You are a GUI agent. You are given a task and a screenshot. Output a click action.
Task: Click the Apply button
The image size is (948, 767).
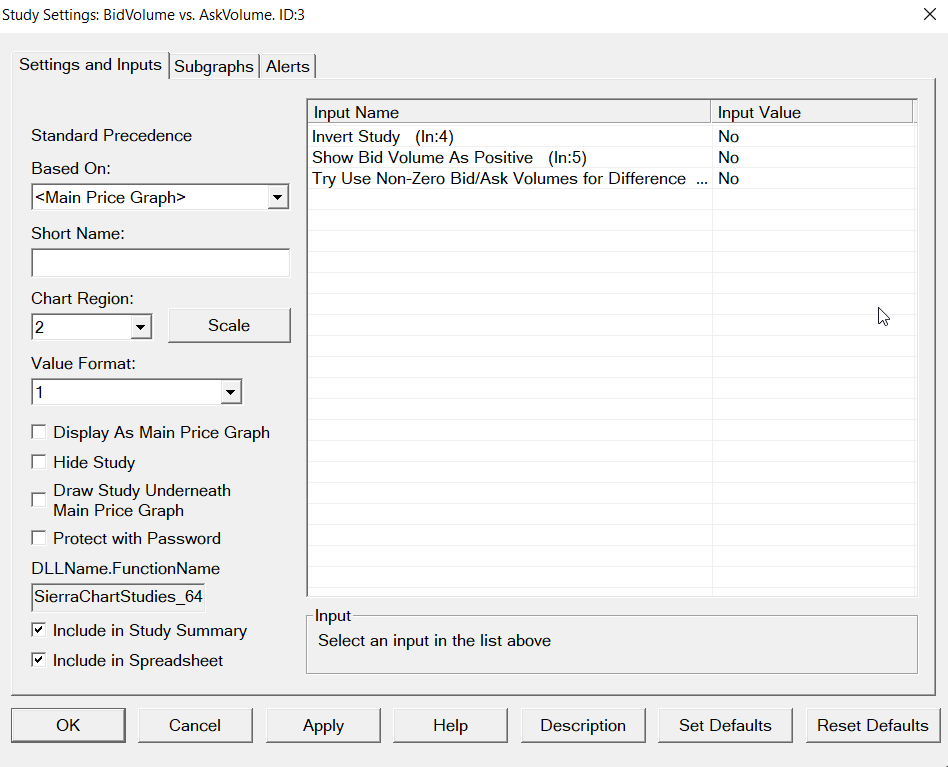point(323,725)
